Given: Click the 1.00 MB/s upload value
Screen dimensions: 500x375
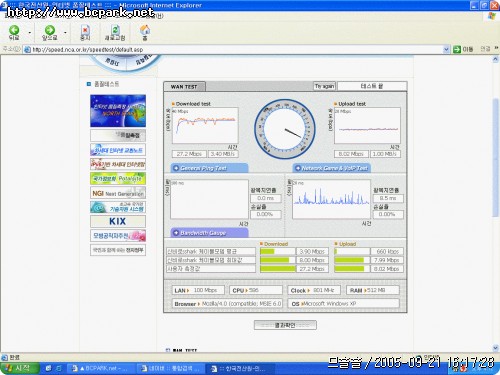Looking at the screenshot, I should point(385,154).
